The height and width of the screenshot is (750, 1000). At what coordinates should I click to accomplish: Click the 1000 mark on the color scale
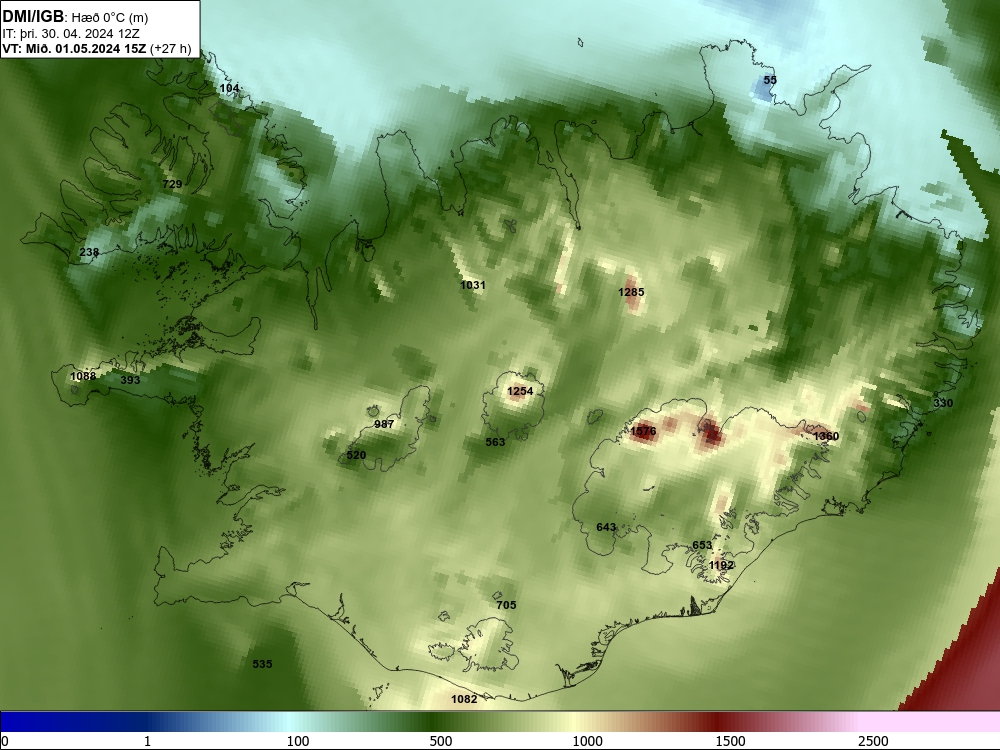[x=587, y=741]
